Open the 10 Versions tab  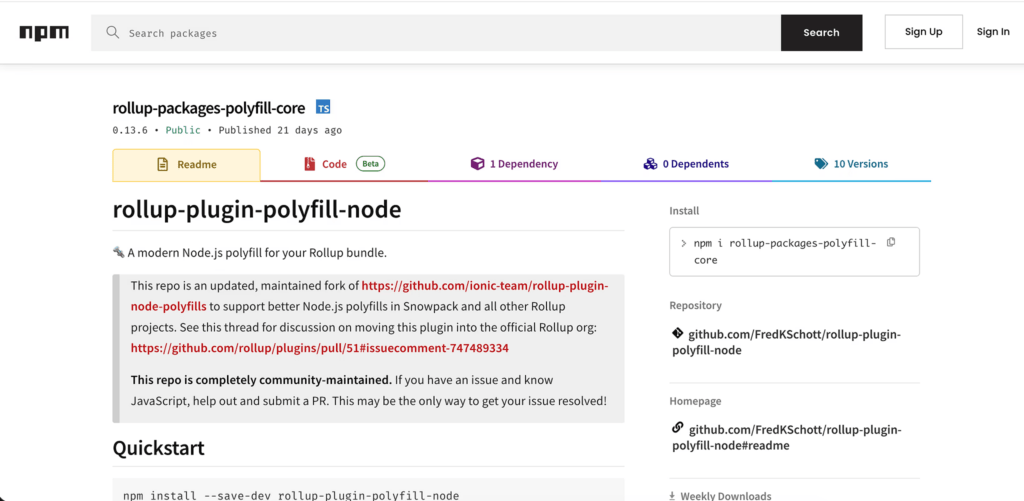coord(851,164)
